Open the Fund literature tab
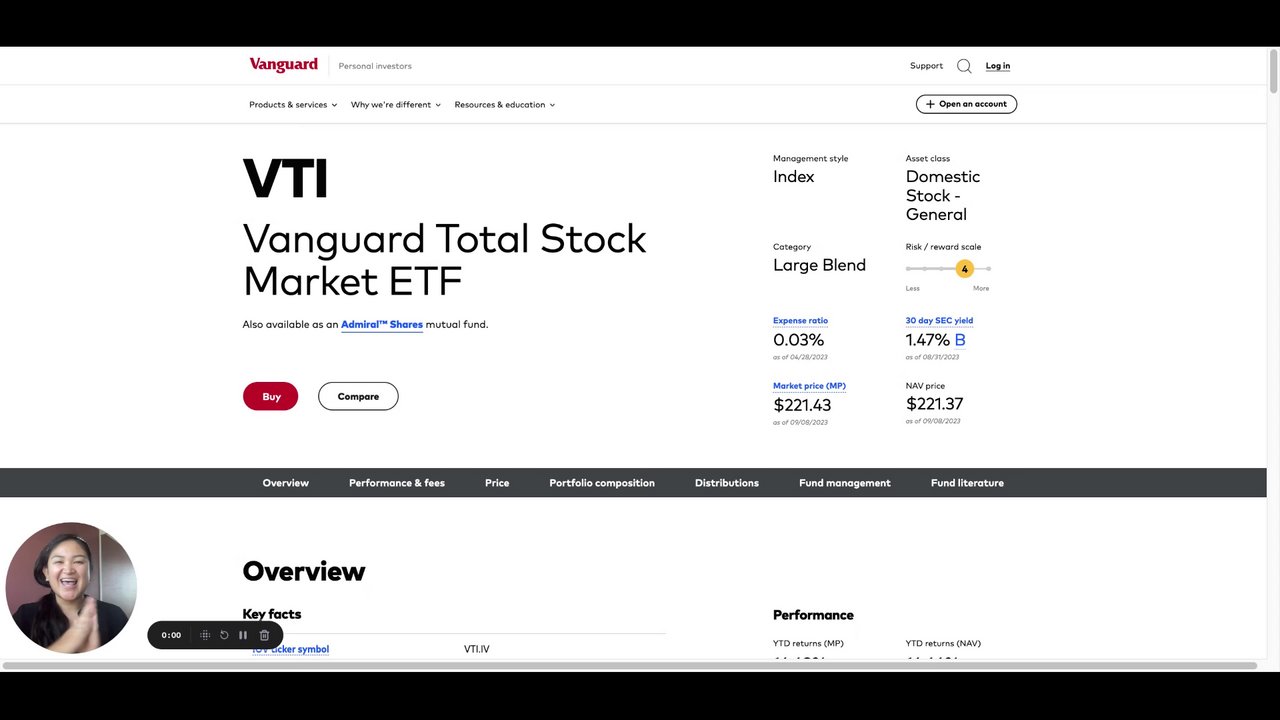Screen dimensions: 1280x720 point(967,483)
